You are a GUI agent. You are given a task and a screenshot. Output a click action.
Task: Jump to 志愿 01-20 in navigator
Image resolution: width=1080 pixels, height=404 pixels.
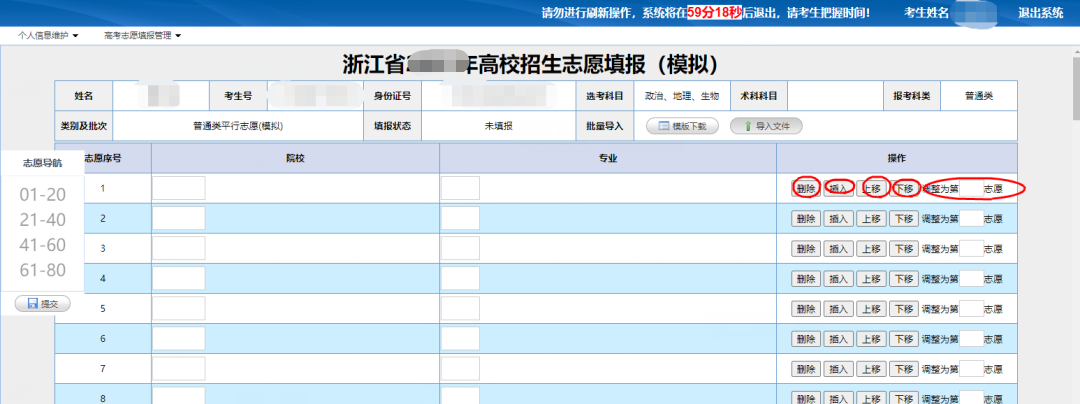42,194
